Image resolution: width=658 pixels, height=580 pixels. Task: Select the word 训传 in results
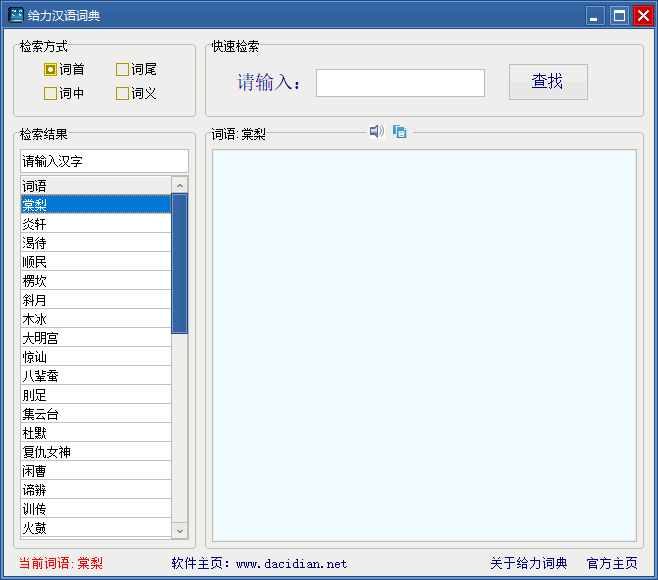[x=96, y=509]
